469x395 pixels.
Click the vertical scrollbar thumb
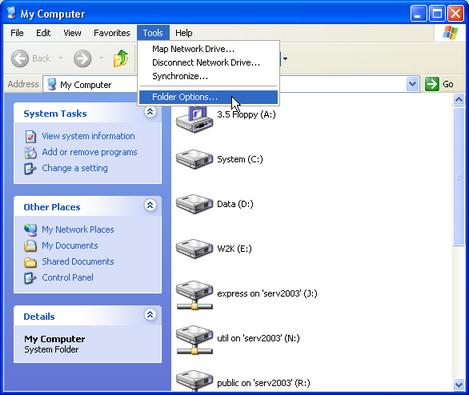tap(459, 177)
